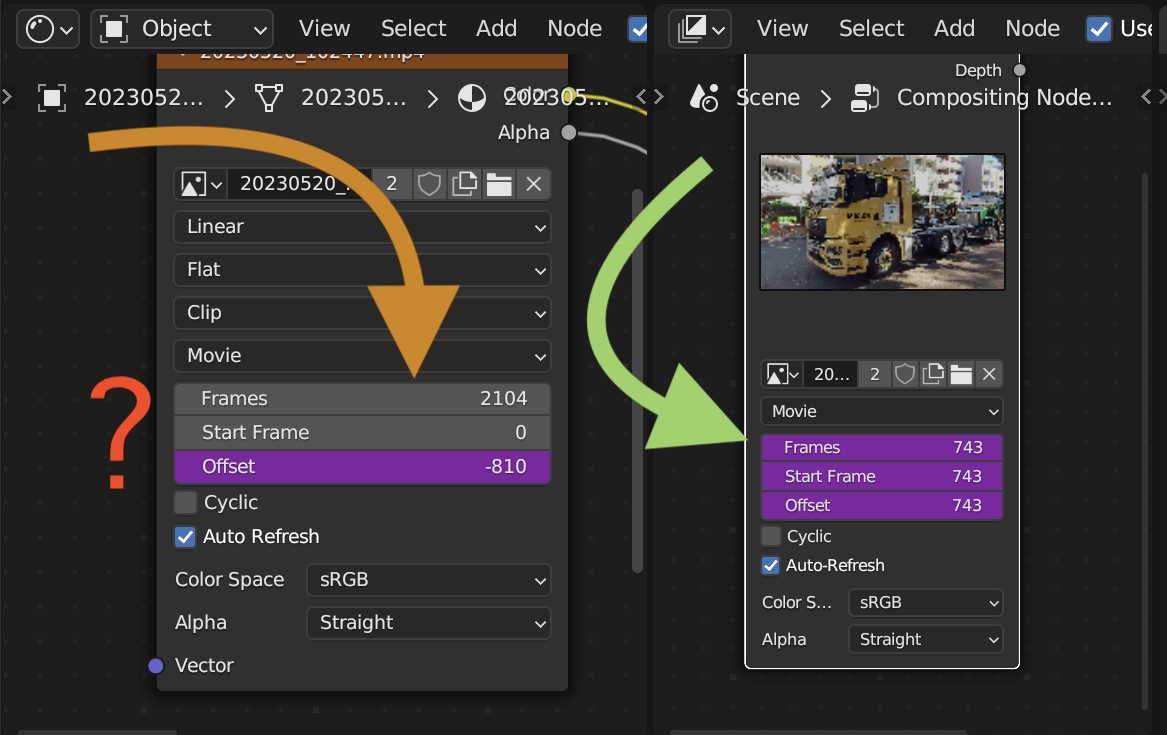This screenshot has height=735, width=1167.
Task: Open image file with folder icon in compositor node
Action: pos(961,374)
